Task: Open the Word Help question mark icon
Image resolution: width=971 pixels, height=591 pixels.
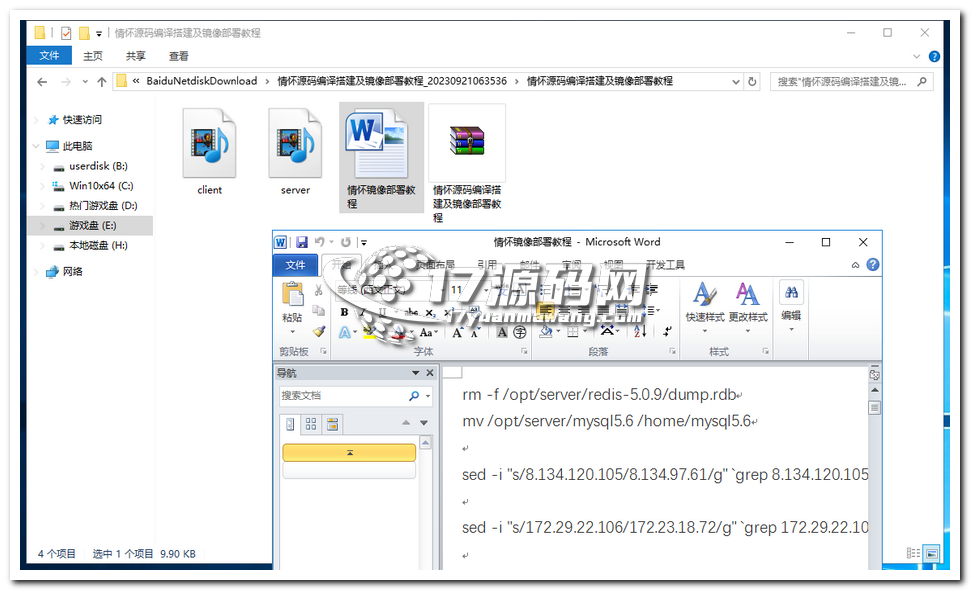Action: [873, 265]
